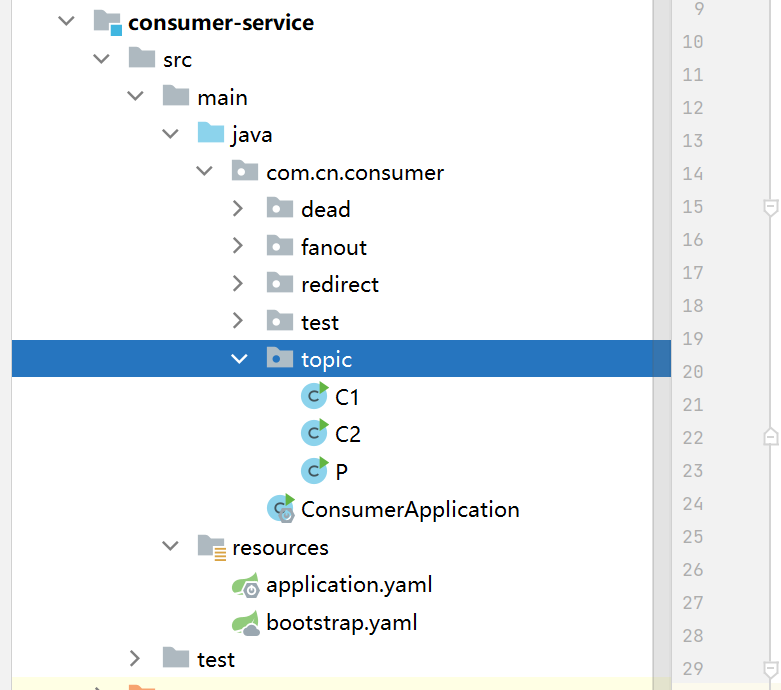Image resolution: width=781 pixels, height=690 pixels.
Task: Click gutter line number 20
Action: click(693, 372)
